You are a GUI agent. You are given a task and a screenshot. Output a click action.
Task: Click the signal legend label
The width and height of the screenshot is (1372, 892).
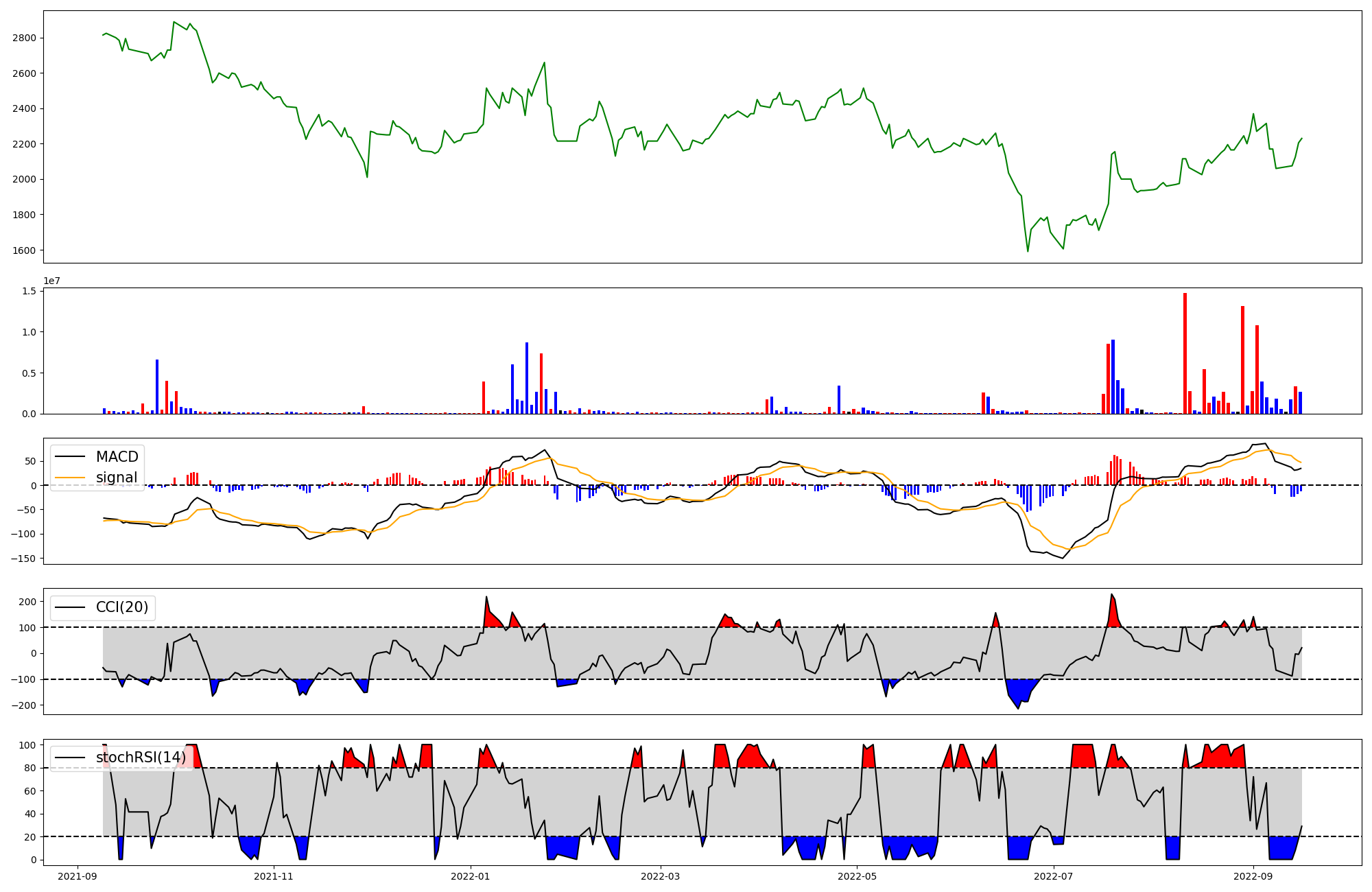point(117,478)
